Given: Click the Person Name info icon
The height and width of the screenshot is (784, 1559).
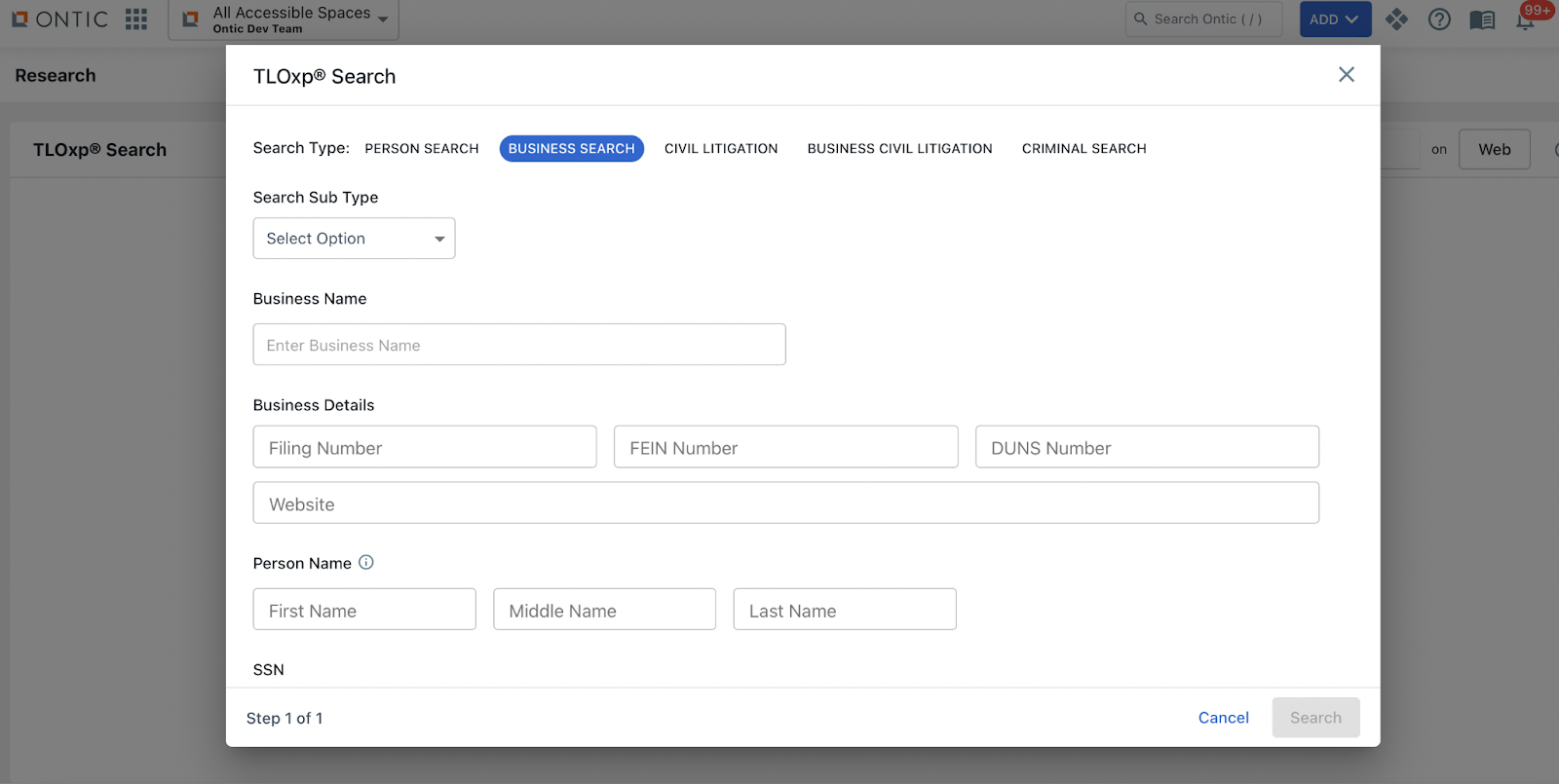Looking at the screenshot, I should click(366, 562).
